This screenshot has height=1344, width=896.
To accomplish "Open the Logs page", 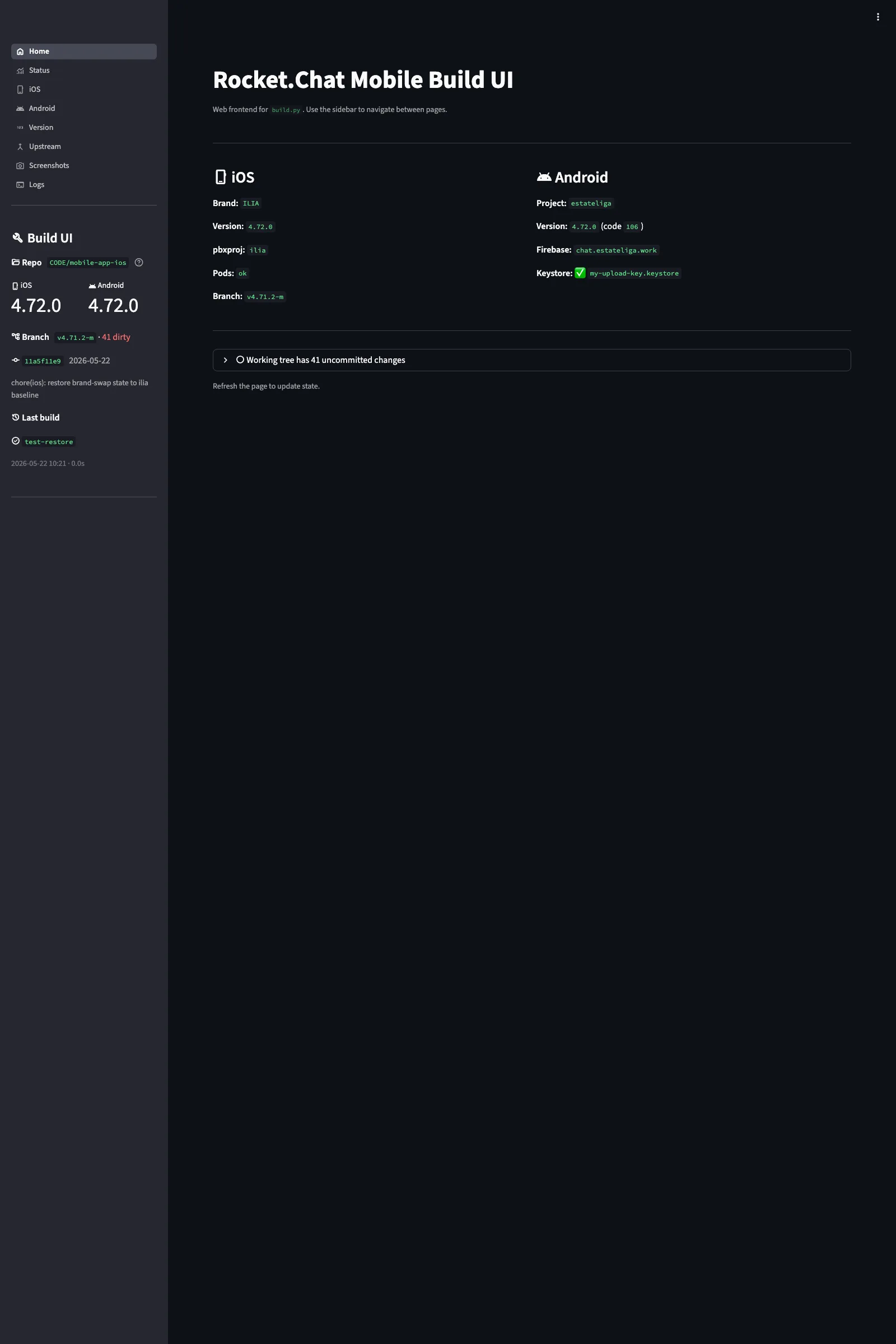I will (x=83, y=185).
